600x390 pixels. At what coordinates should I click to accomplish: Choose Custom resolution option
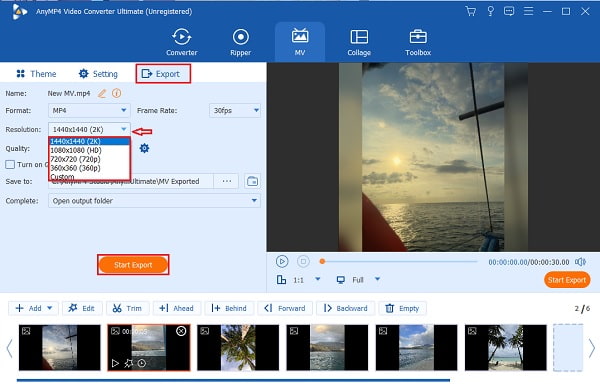(x=89, y=176)
